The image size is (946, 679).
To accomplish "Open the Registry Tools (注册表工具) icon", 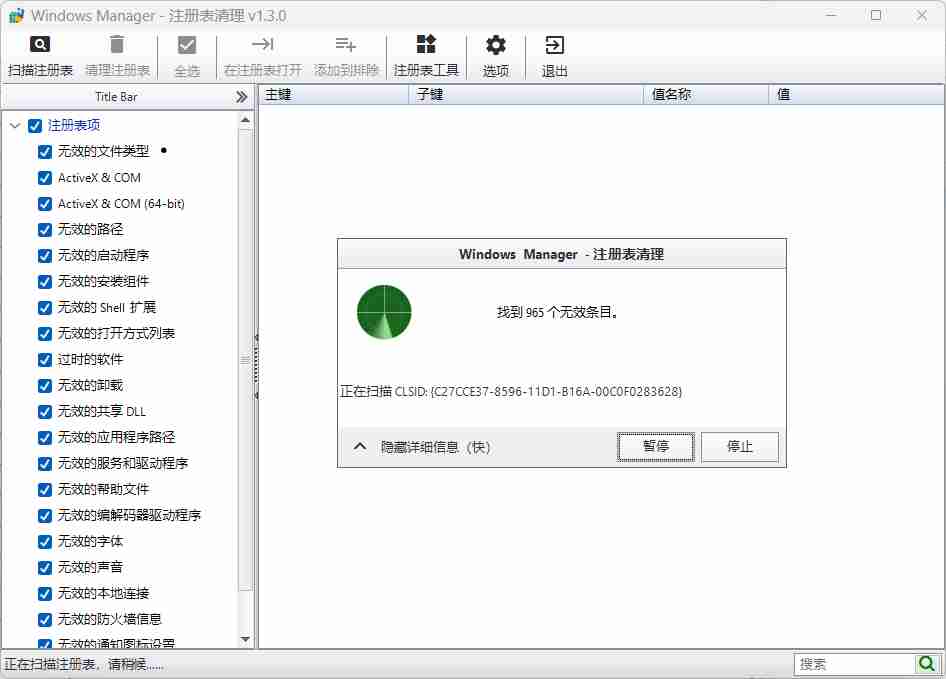I will click(426, 45).
